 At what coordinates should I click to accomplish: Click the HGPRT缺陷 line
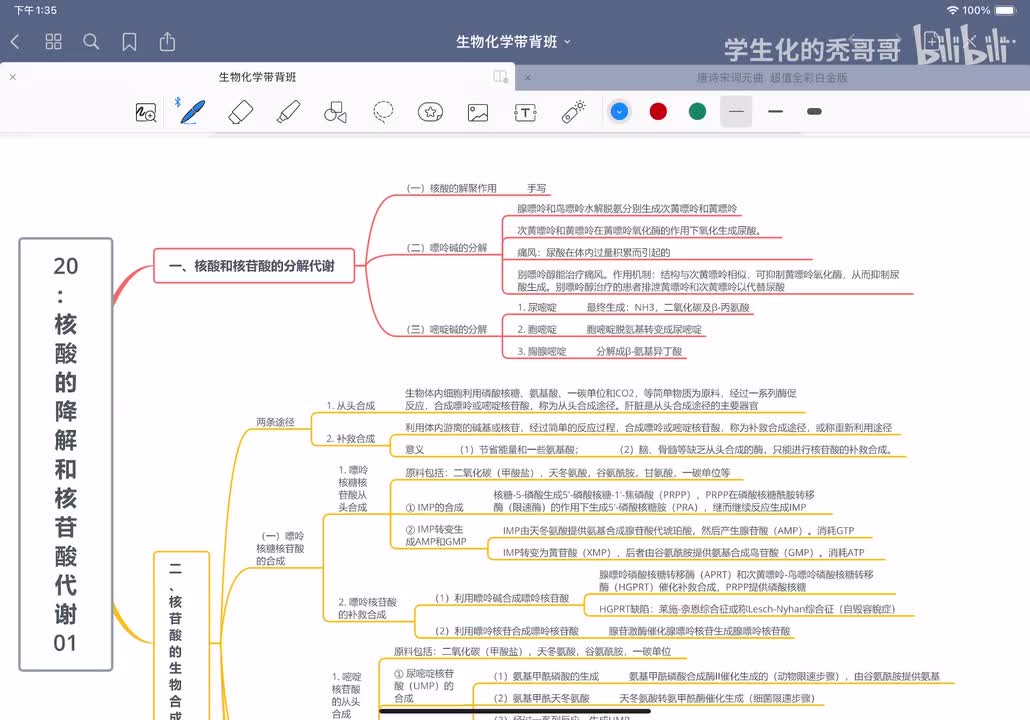click(747, 609)
